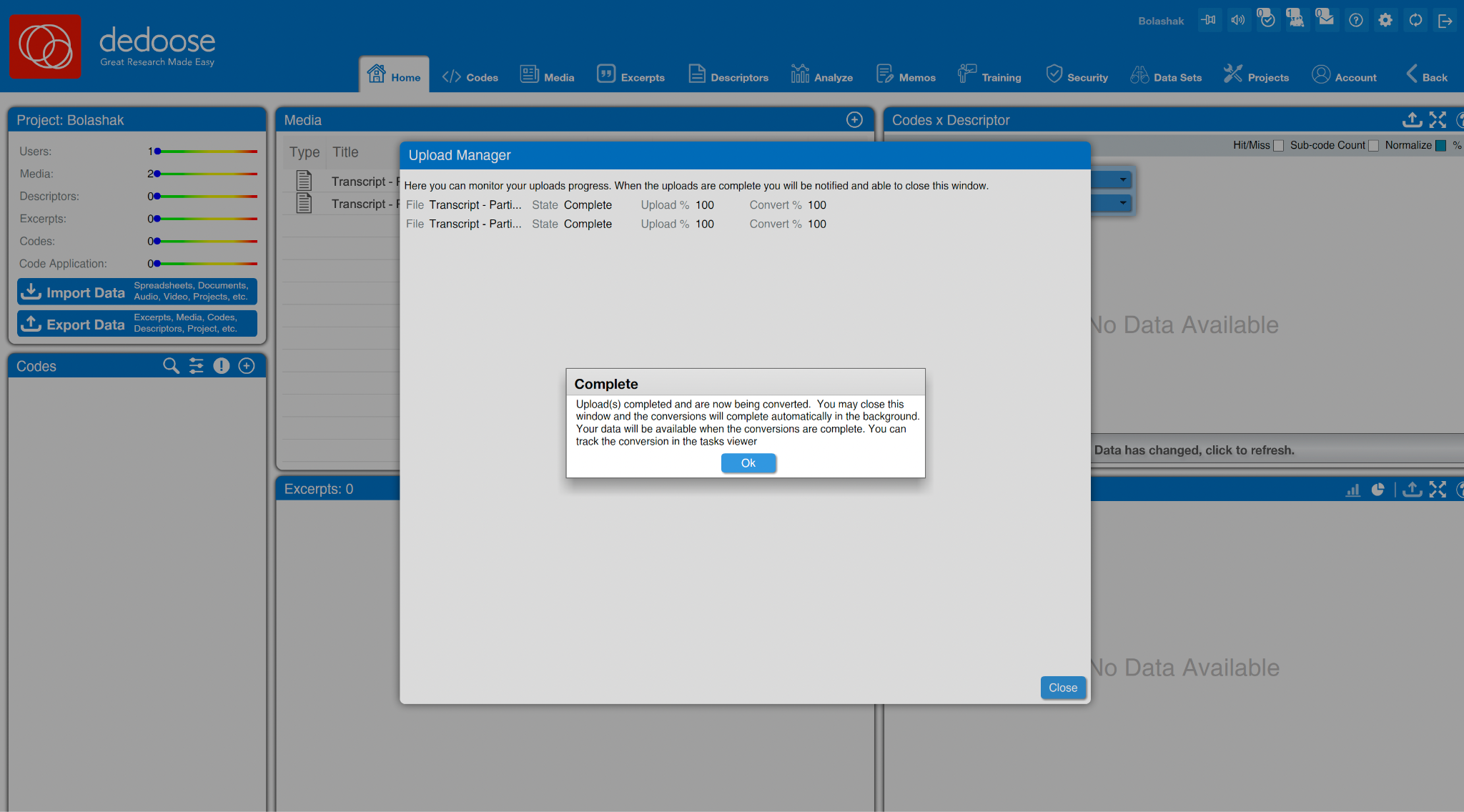1464x812 pixels.
Task: Search codes with magnifier icon
Action: click(171, 366)
